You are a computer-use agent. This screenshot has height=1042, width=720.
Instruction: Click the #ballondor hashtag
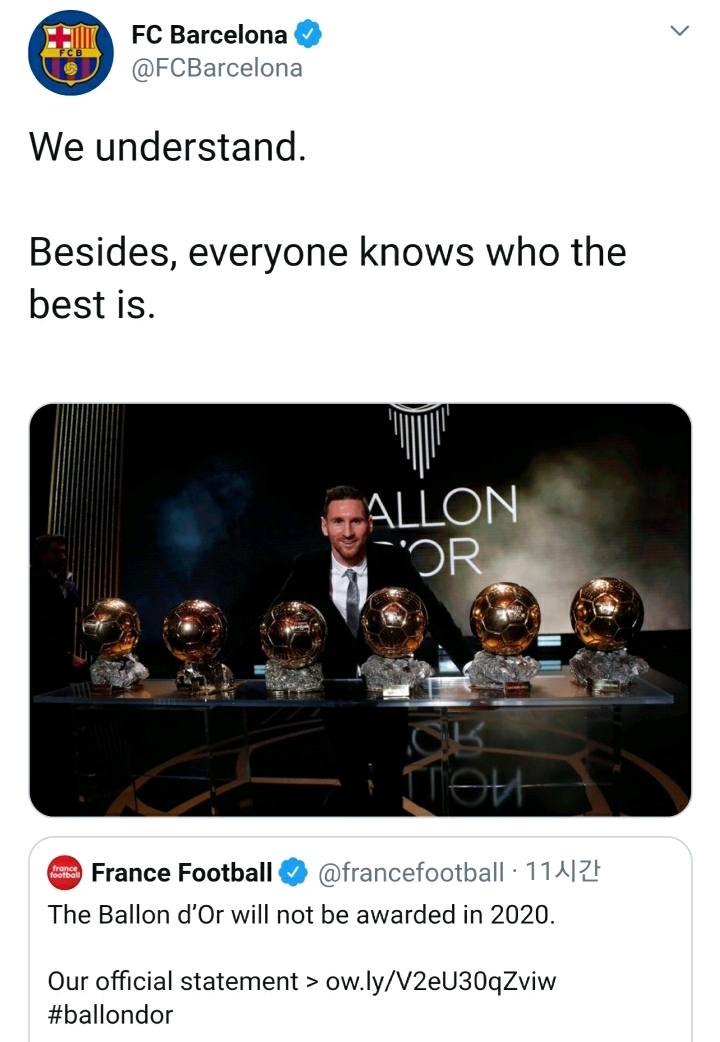(x=110, y=1015)
